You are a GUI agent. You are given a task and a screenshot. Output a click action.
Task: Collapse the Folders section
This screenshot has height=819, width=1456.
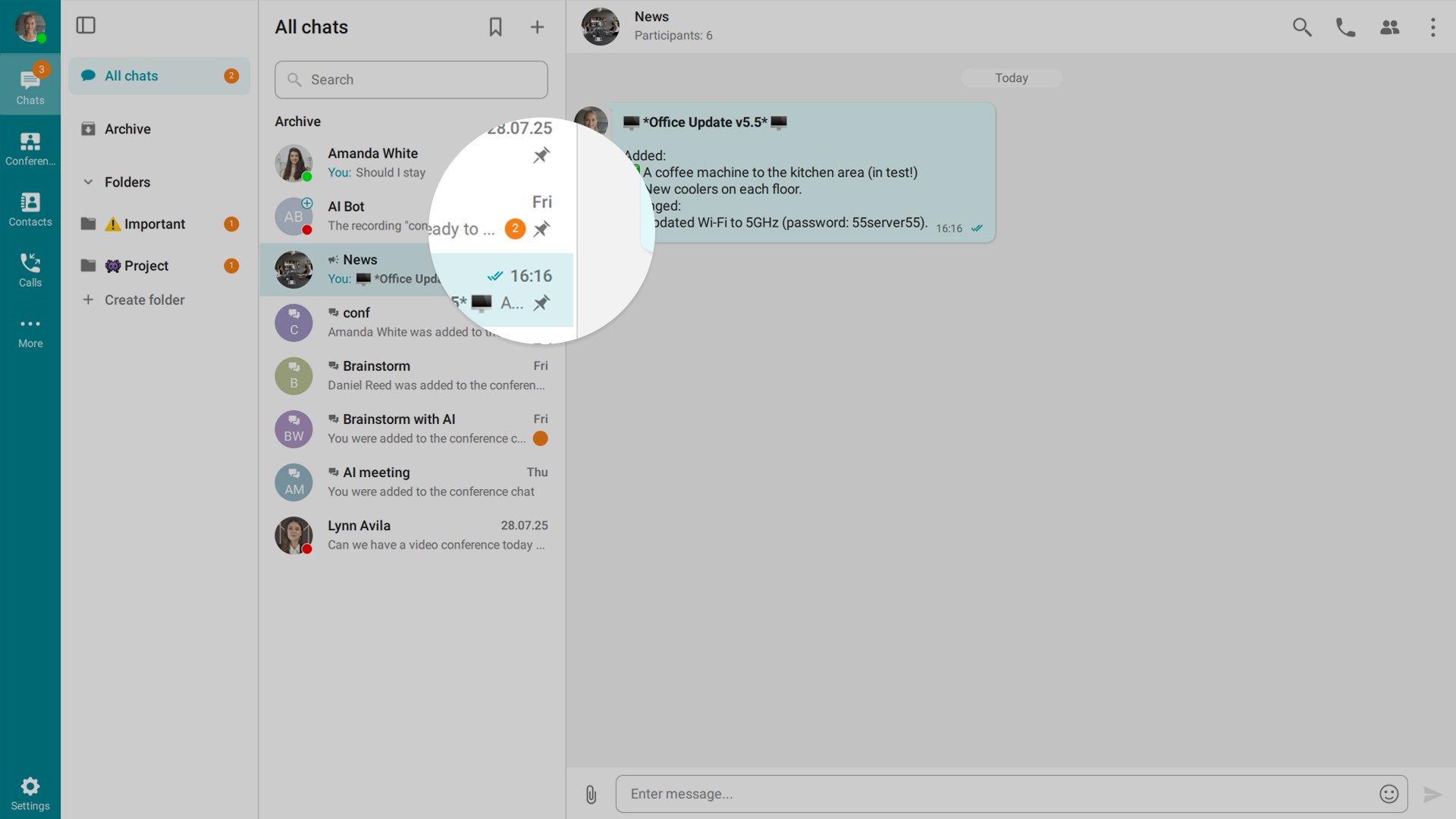coord(88,182)
